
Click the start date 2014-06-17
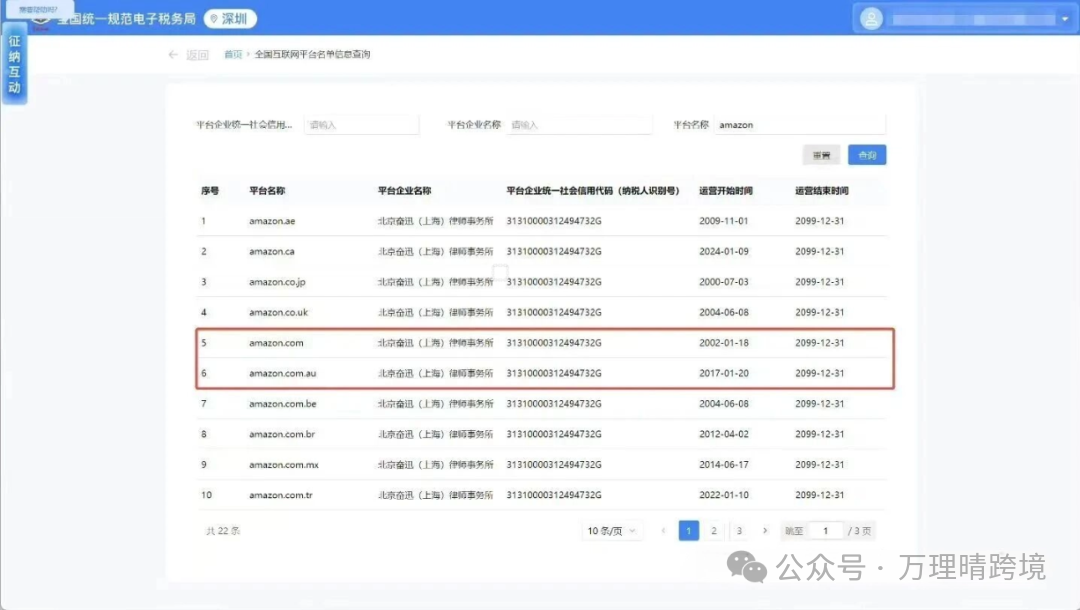click(723, 465)
